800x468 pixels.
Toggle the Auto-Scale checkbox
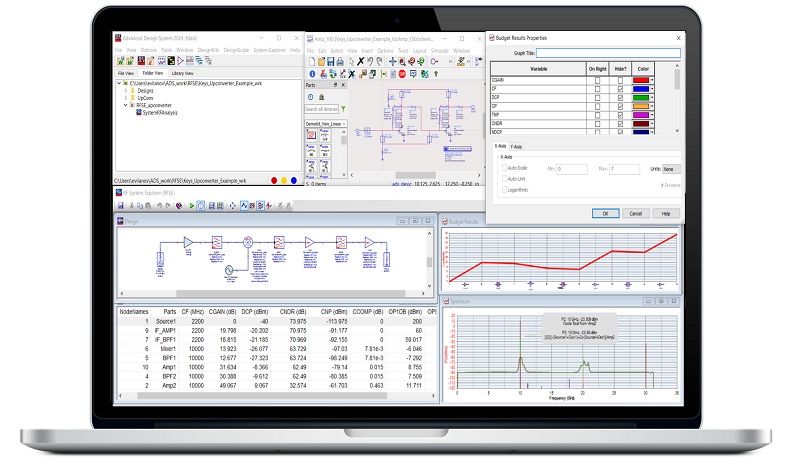tap(504, 167)
